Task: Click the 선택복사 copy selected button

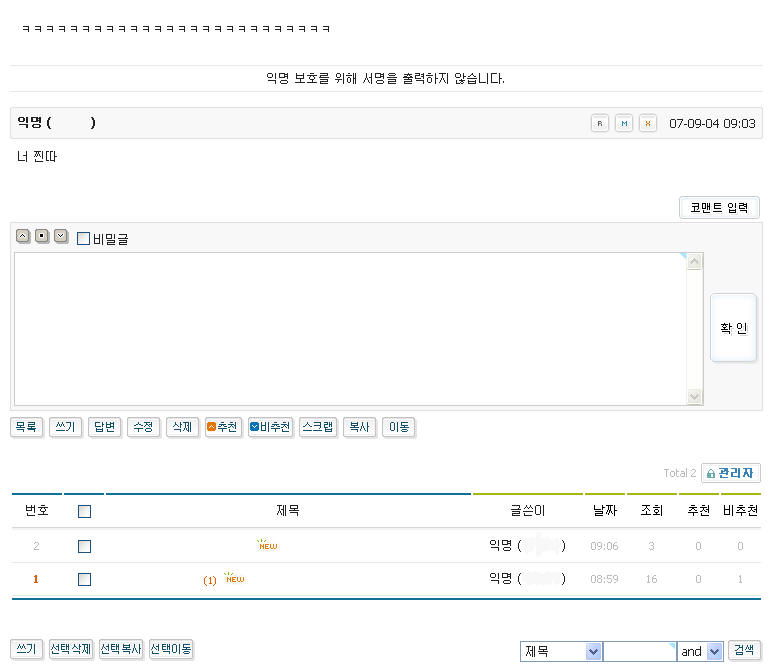Action: tap(121, 649)
